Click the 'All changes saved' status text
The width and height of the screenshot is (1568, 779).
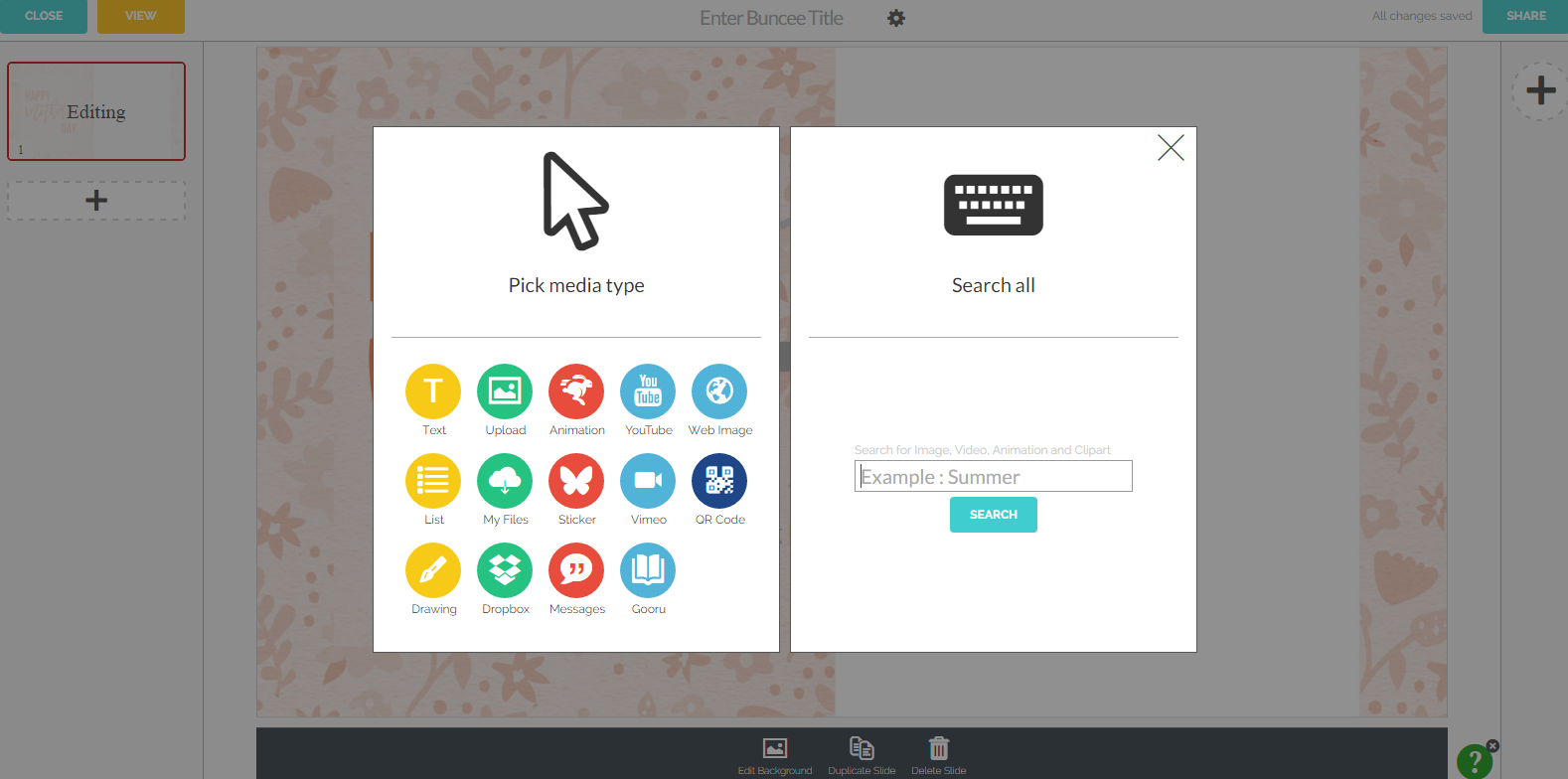(1422, 16)
